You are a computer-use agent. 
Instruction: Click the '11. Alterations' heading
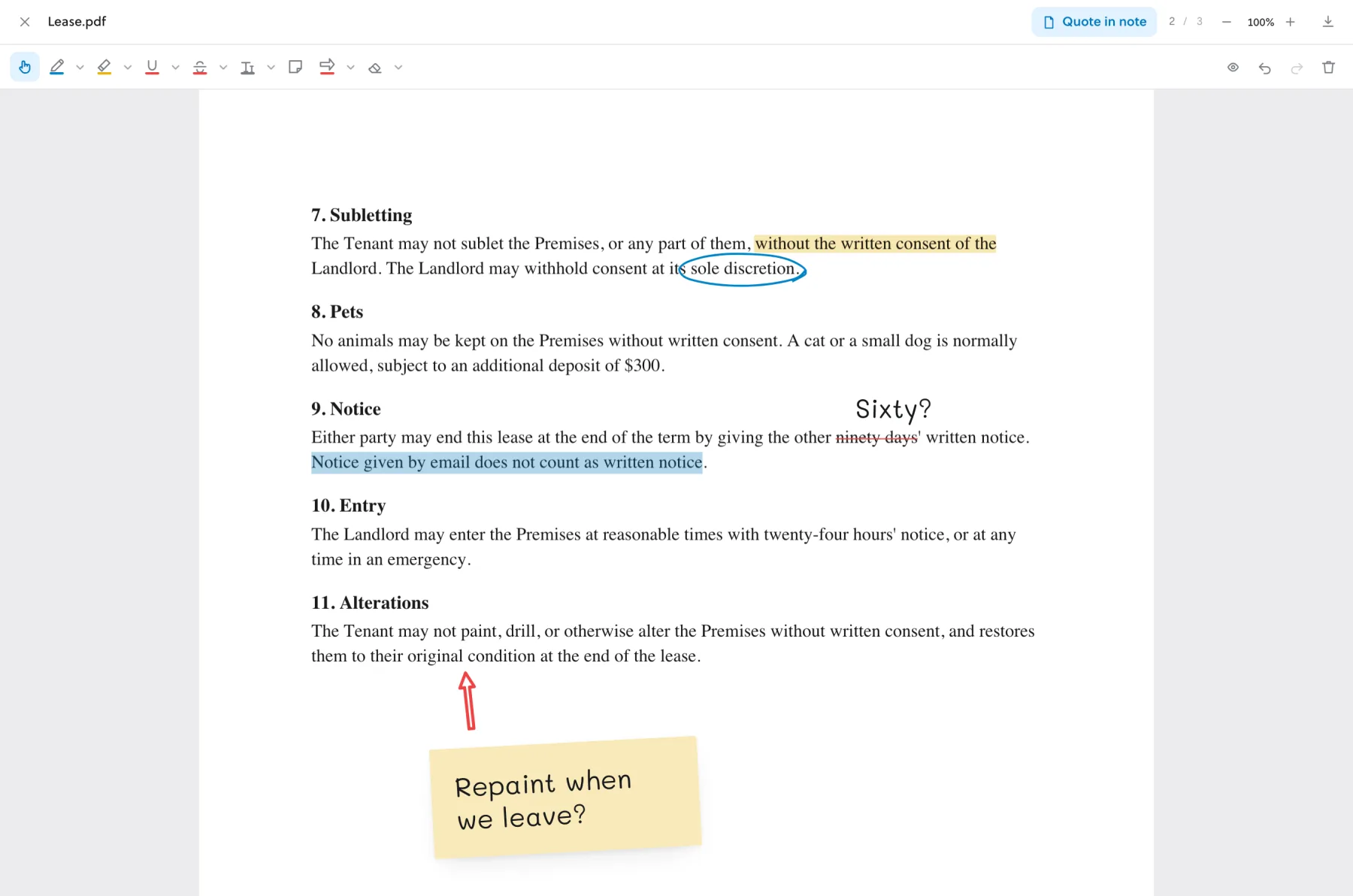pyautogui.click(x=370, y=603)
